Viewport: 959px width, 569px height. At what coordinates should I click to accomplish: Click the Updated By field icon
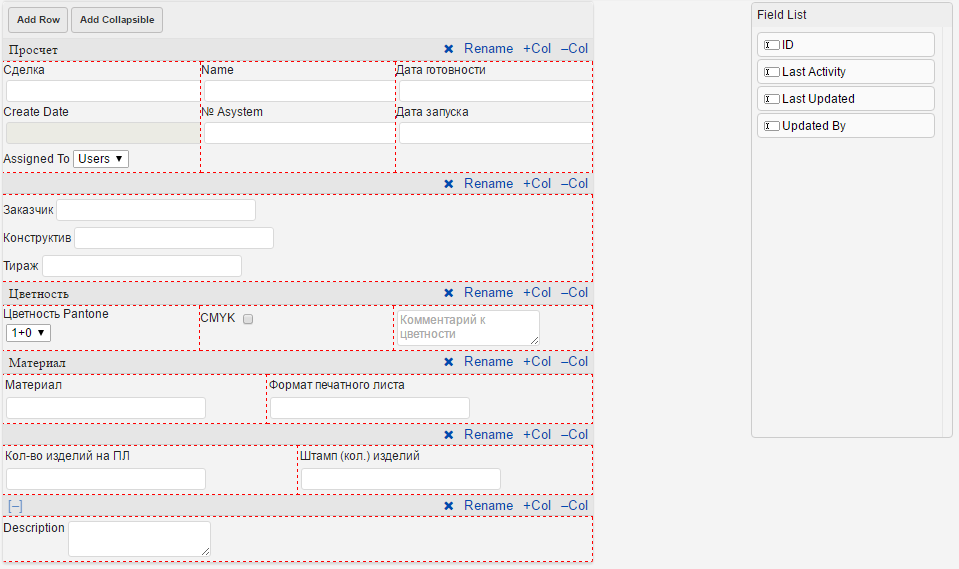pyautogui.click(x=772, y=126)
